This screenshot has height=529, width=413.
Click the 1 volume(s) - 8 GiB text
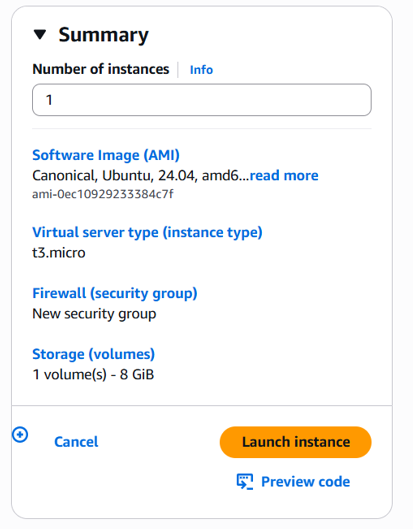93,374
